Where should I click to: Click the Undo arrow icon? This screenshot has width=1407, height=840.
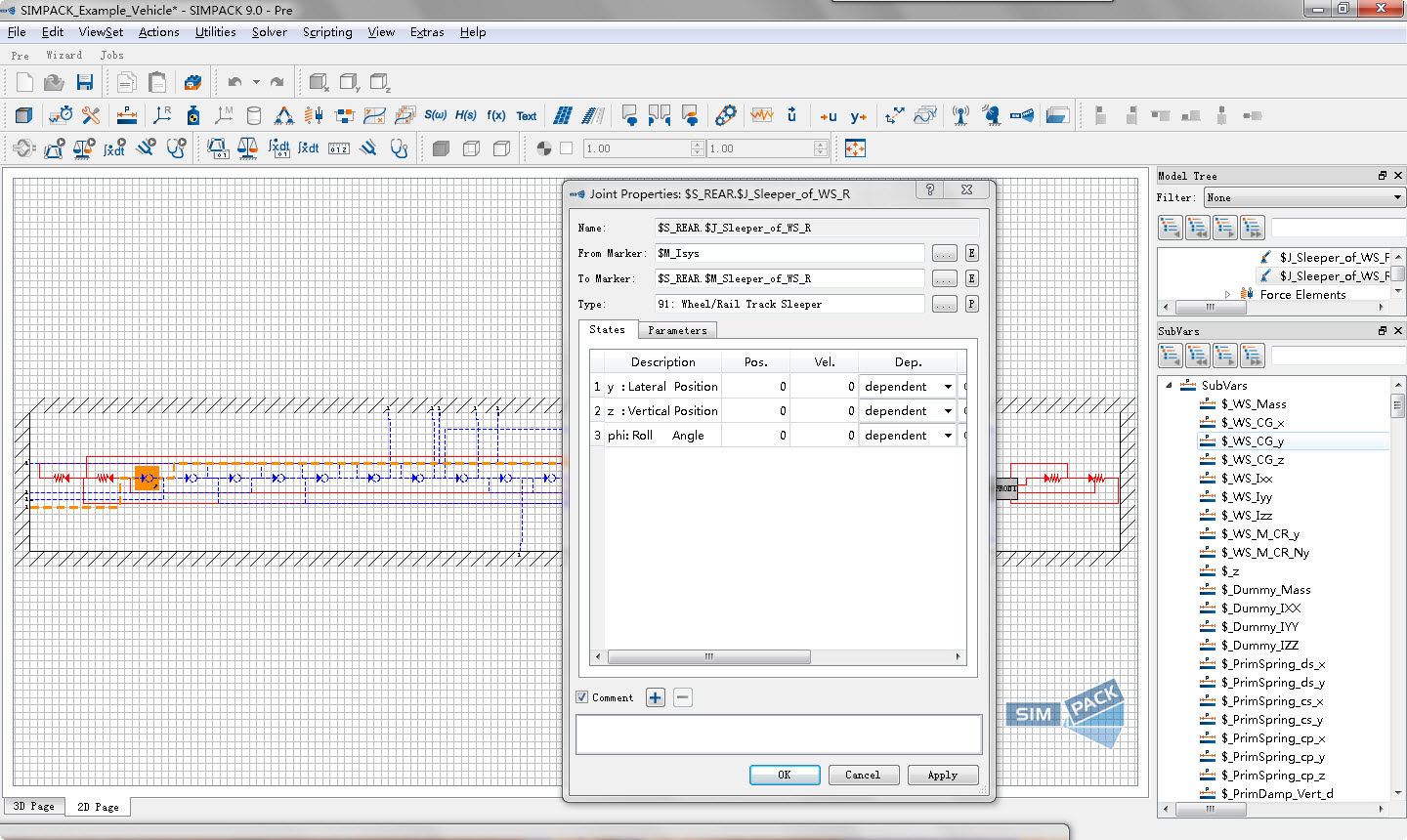(x=234, y=83)
